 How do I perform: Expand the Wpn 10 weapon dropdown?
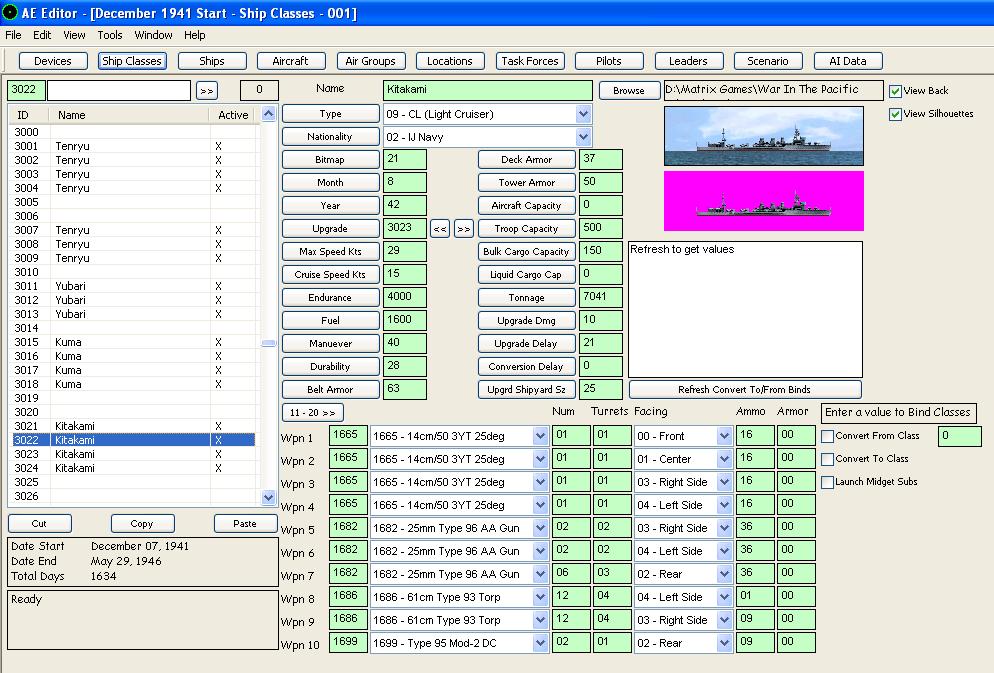tap(540, 643)
